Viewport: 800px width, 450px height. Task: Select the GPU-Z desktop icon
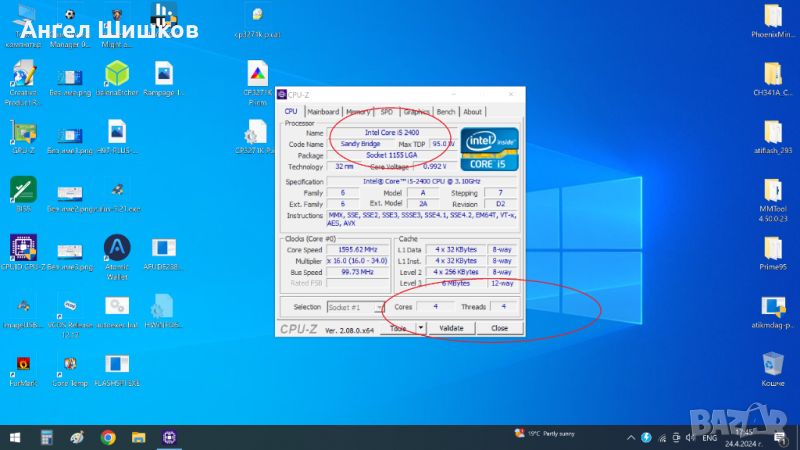click(23, 133)
